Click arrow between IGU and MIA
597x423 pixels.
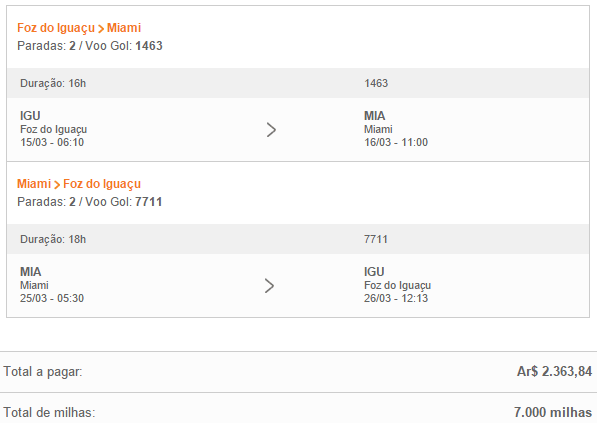271,130
